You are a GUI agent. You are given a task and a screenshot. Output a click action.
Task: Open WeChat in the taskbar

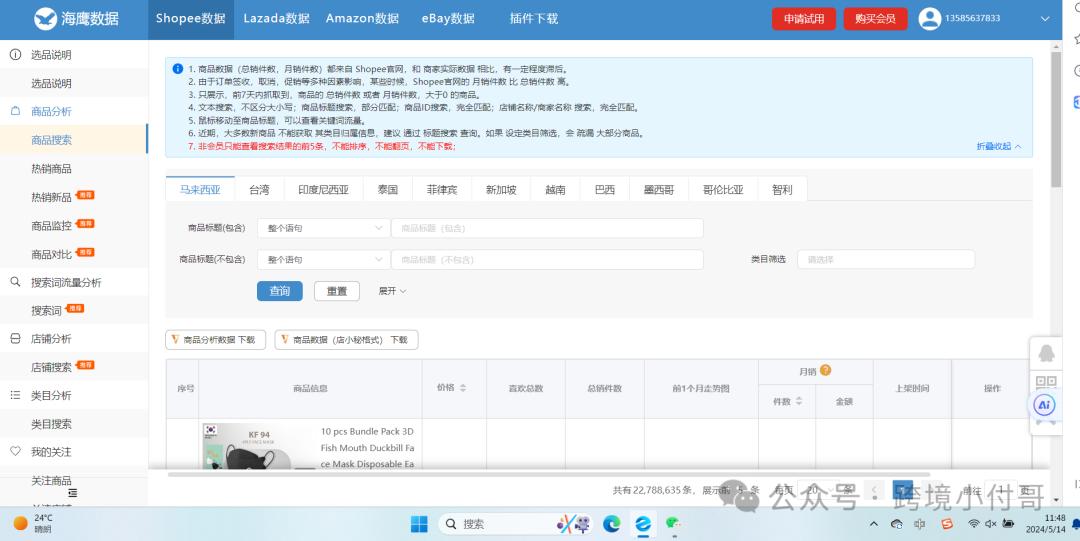click(x=674, y=524)
